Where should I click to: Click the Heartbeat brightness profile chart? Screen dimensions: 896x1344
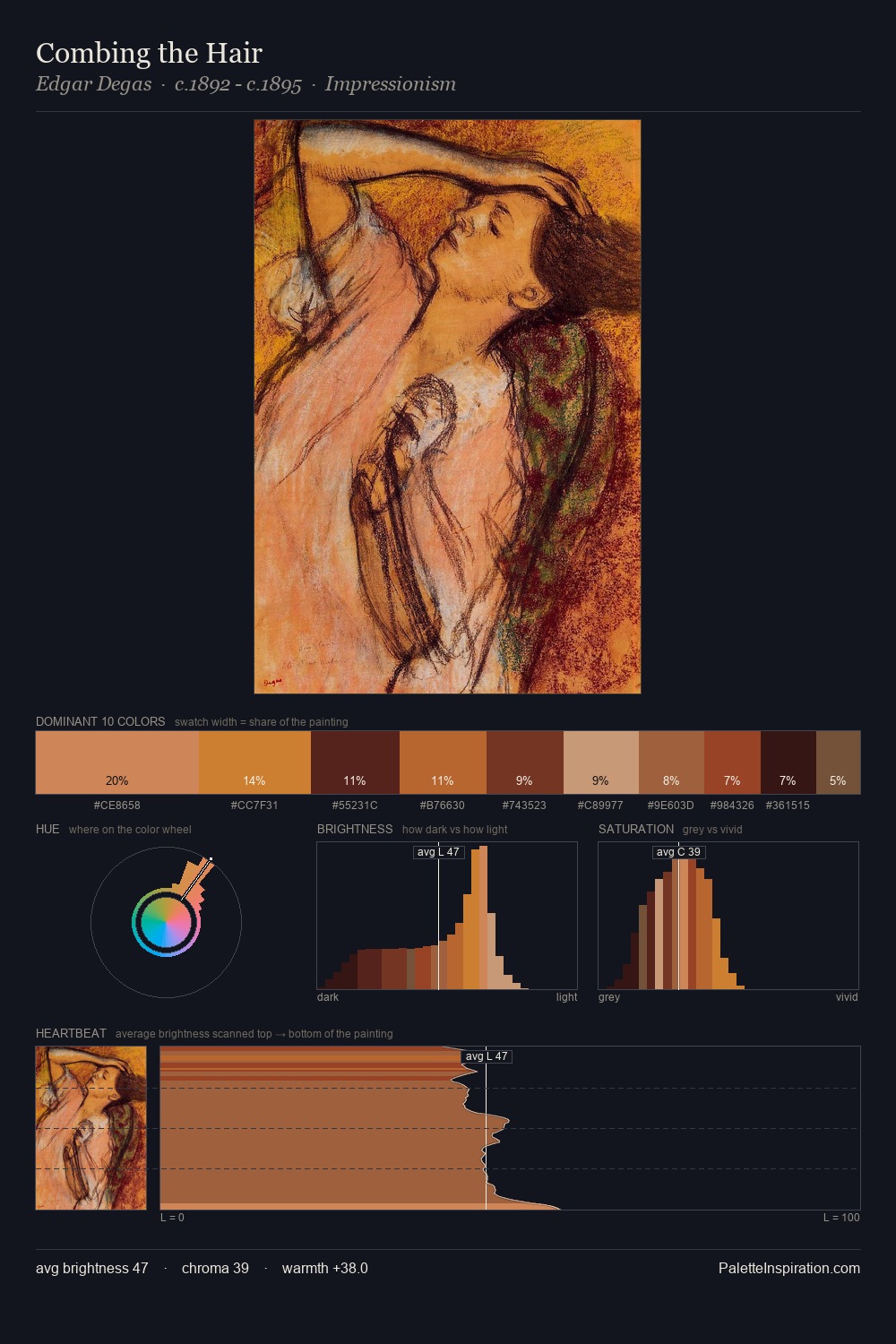point(510,1128)
